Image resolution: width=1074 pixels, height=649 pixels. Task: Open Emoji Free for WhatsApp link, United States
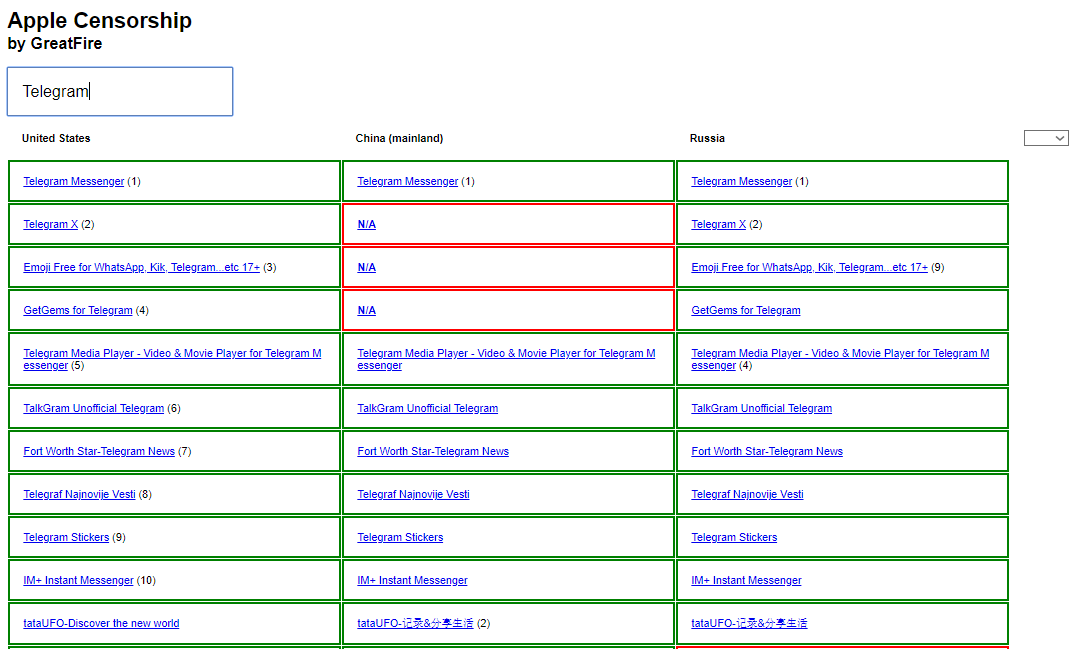(x=142, y=268)
